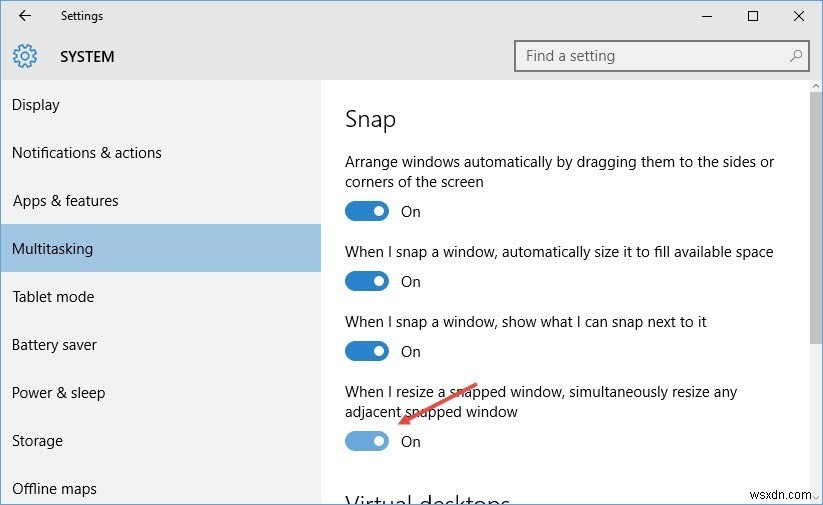
Task: Open Notifications & actions page
Action: [161, 153]
